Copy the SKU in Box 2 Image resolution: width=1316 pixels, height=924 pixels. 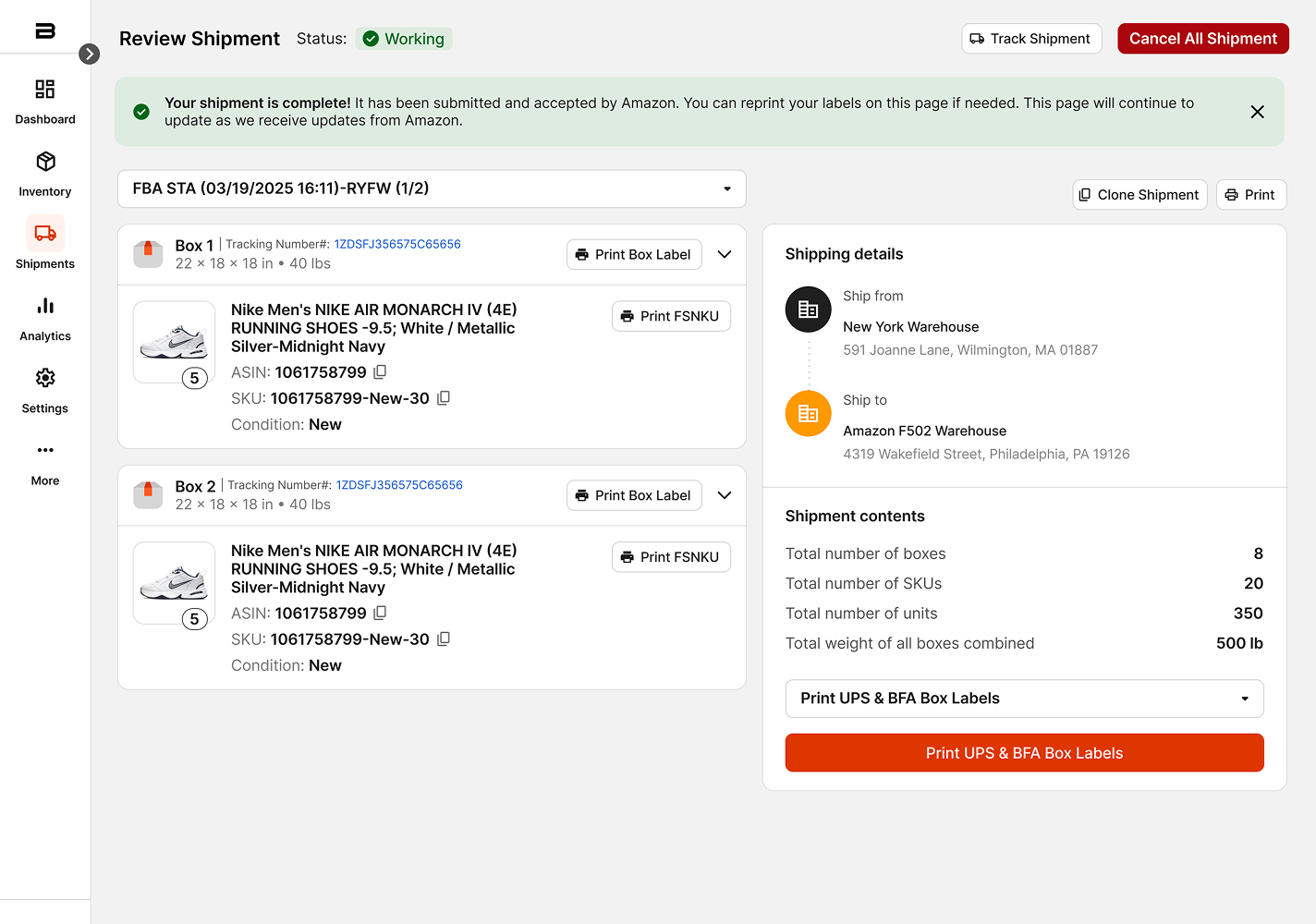[443, 639]
